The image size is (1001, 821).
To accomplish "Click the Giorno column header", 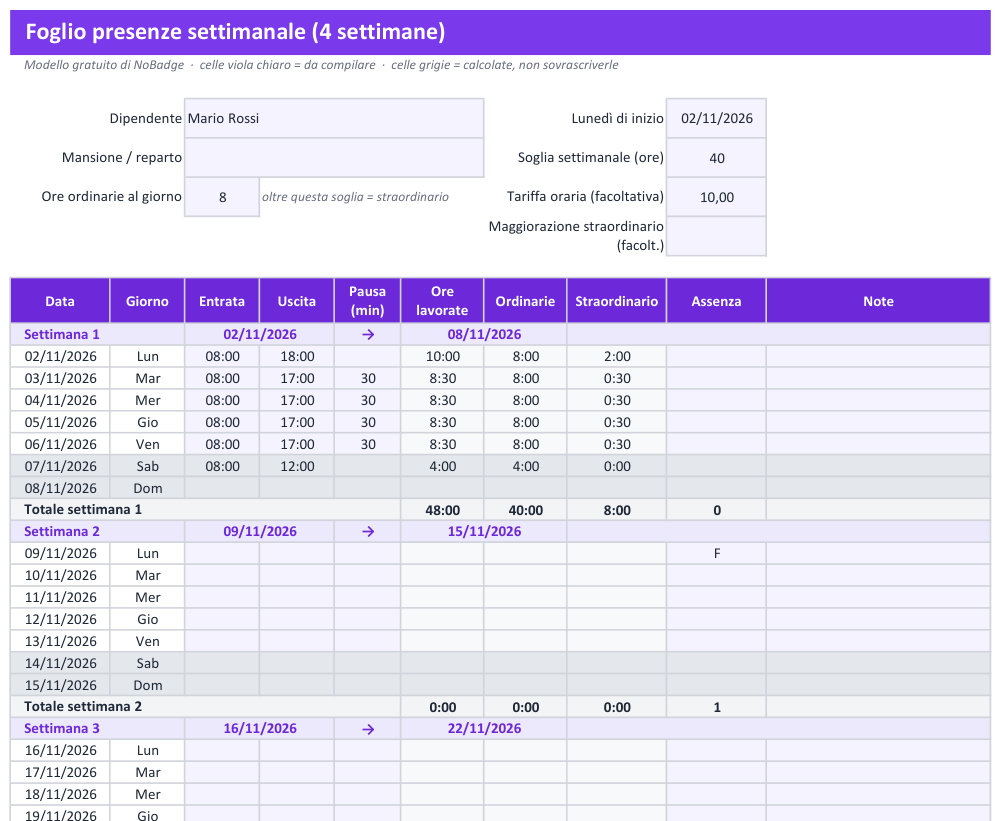I will [147, 301].
